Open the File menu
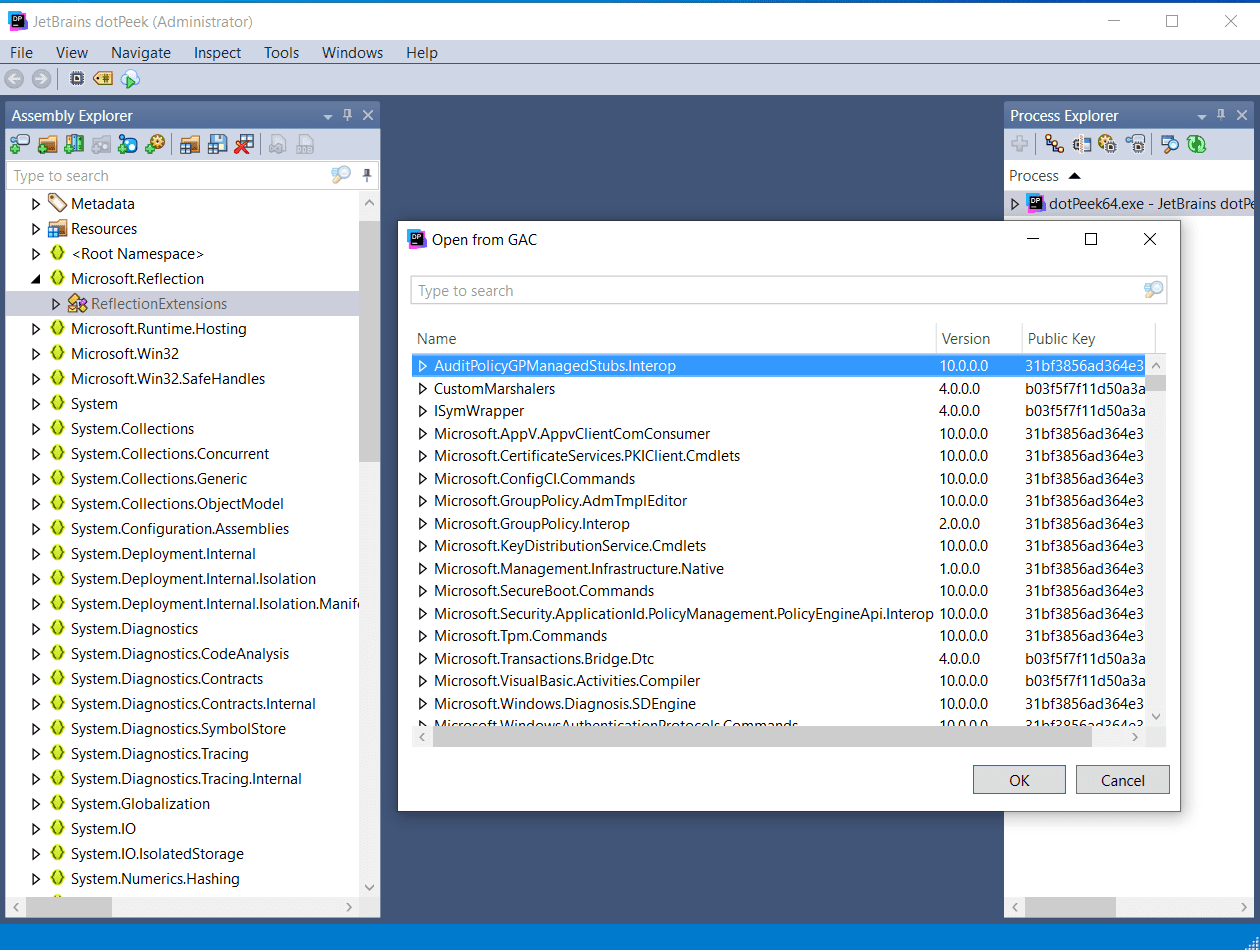This screenshot has height=950, width=1260. [x=21, y=52]
